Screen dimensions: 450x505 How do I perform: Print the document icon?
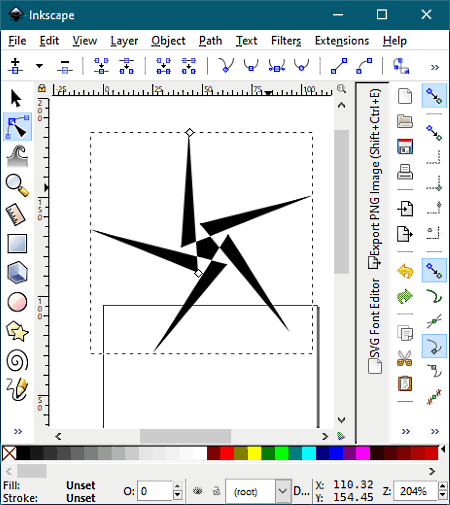point(405,172)
